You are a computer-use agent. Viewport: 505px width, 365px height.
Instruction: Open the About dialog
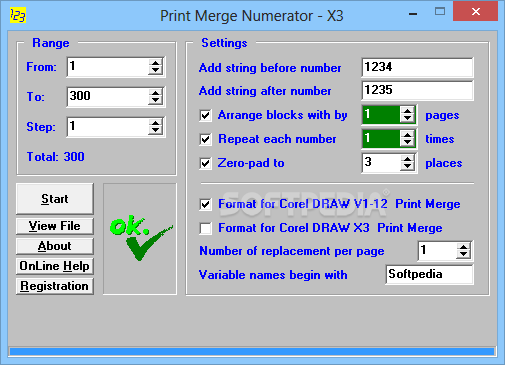point(55,246)
